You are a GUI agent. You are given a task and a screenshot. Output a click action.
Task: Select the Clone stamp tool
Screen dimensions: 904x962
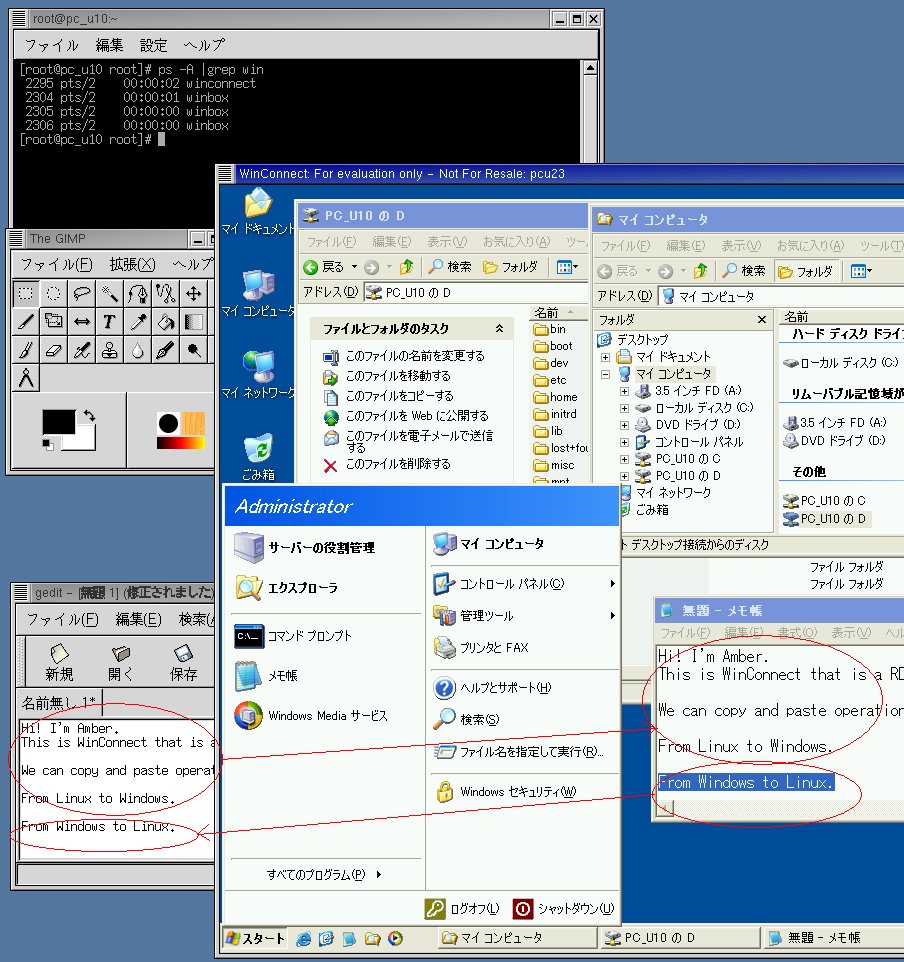[110, 350]
